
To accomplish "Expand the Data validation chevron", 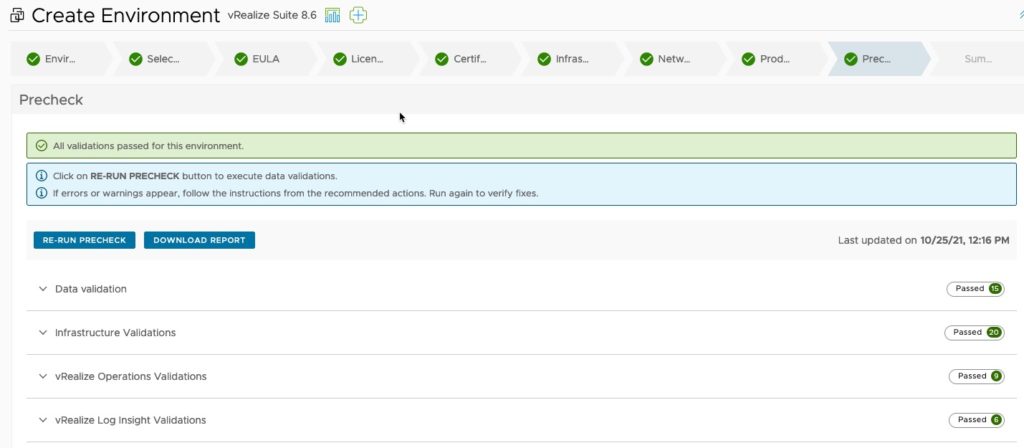I will coord(43,289).
